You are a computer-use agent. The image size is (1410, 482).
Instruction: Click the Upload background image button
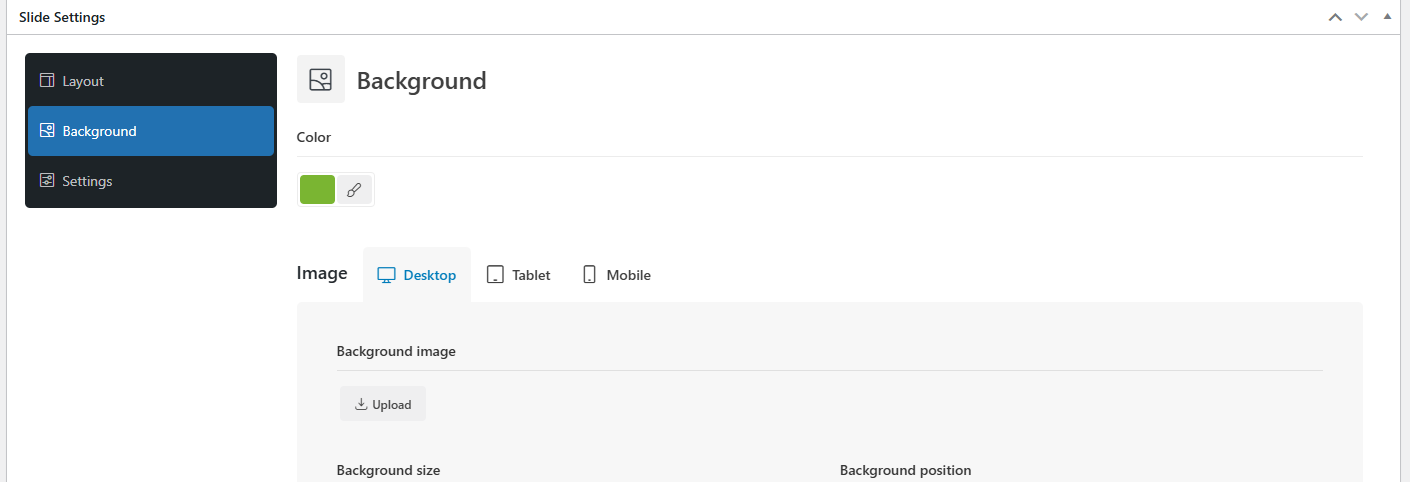pos(383,404)
